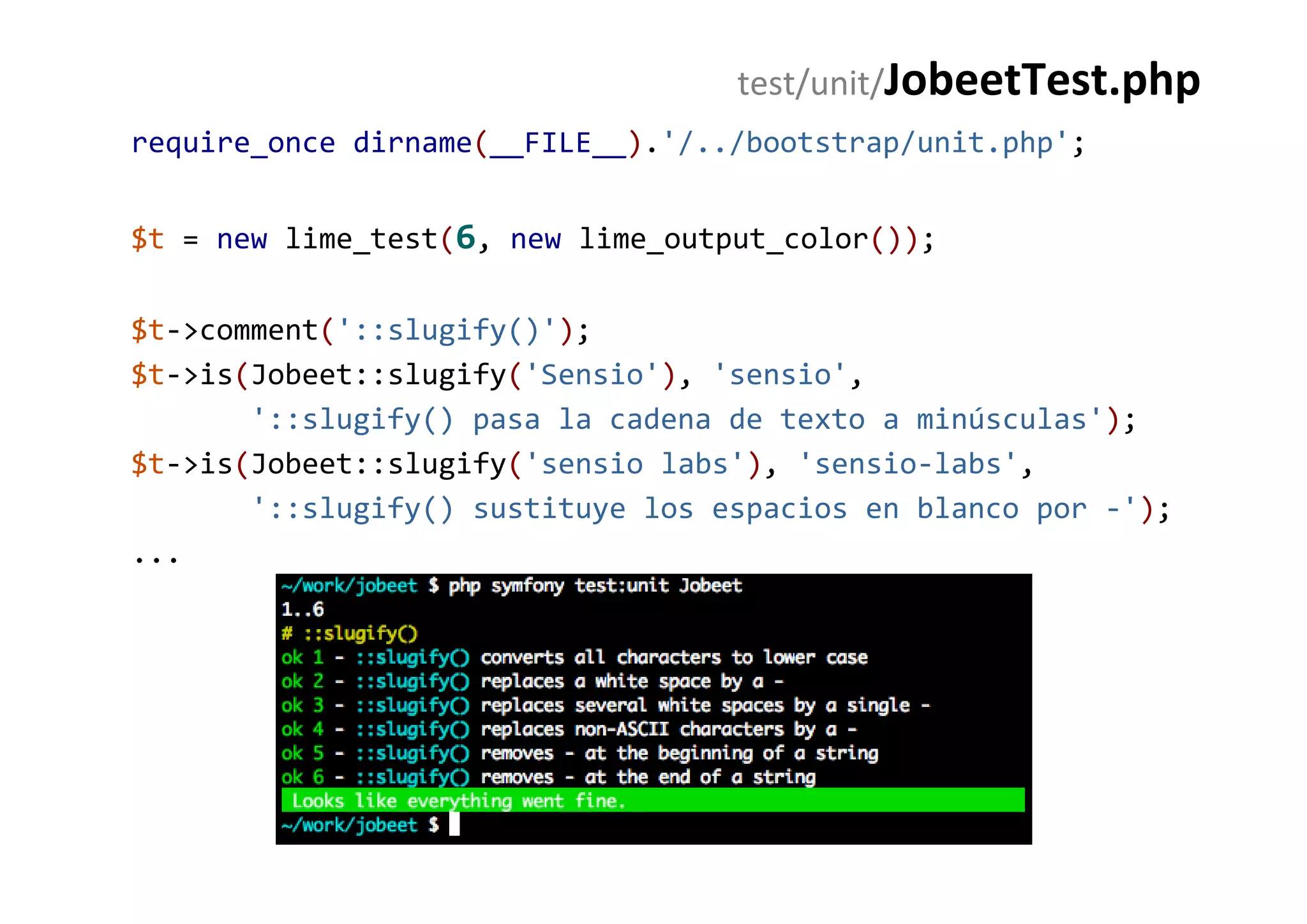Click the 'Sensio' string argument
The width and height of the screenshot is (1307, 924).
592,375
